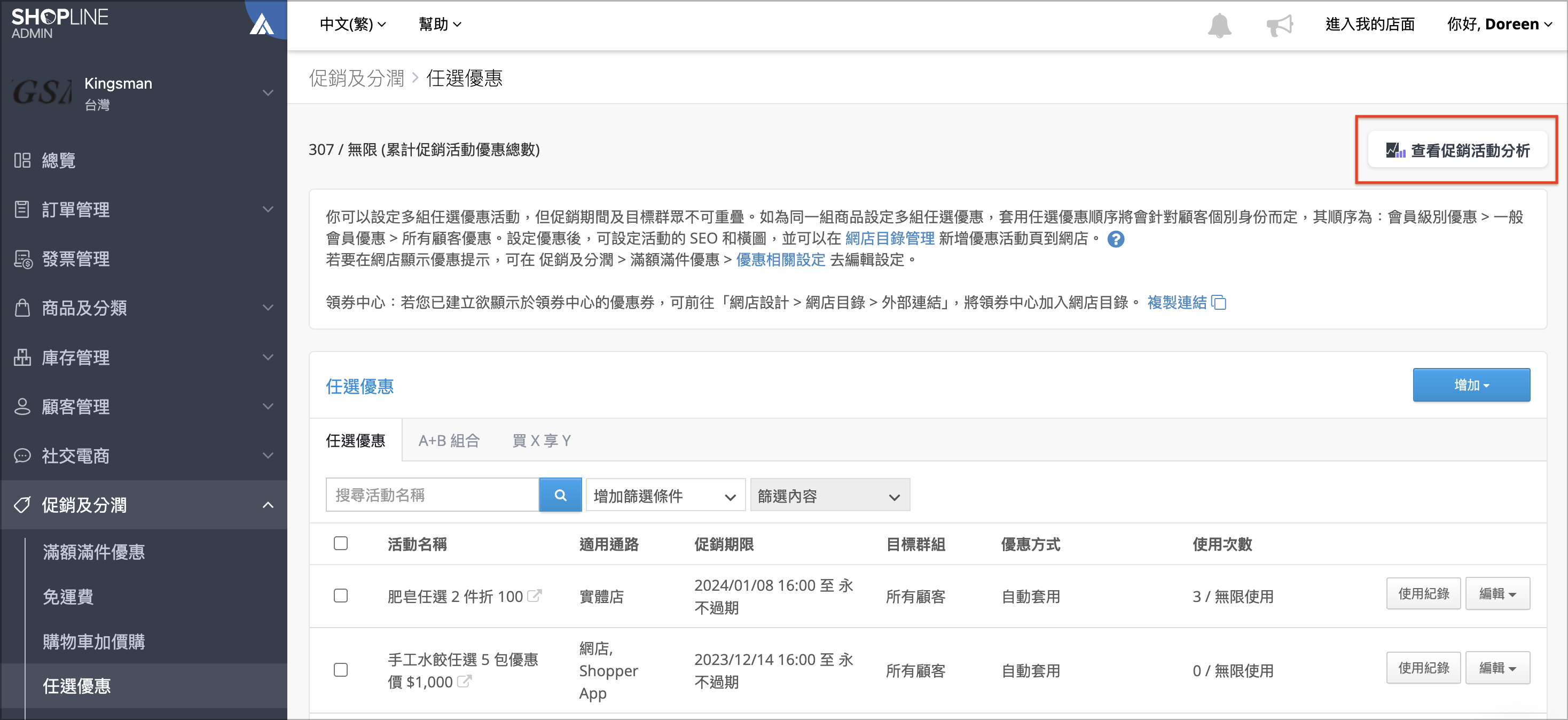Click the 庫存管理 inventory boxes icon

22,357
